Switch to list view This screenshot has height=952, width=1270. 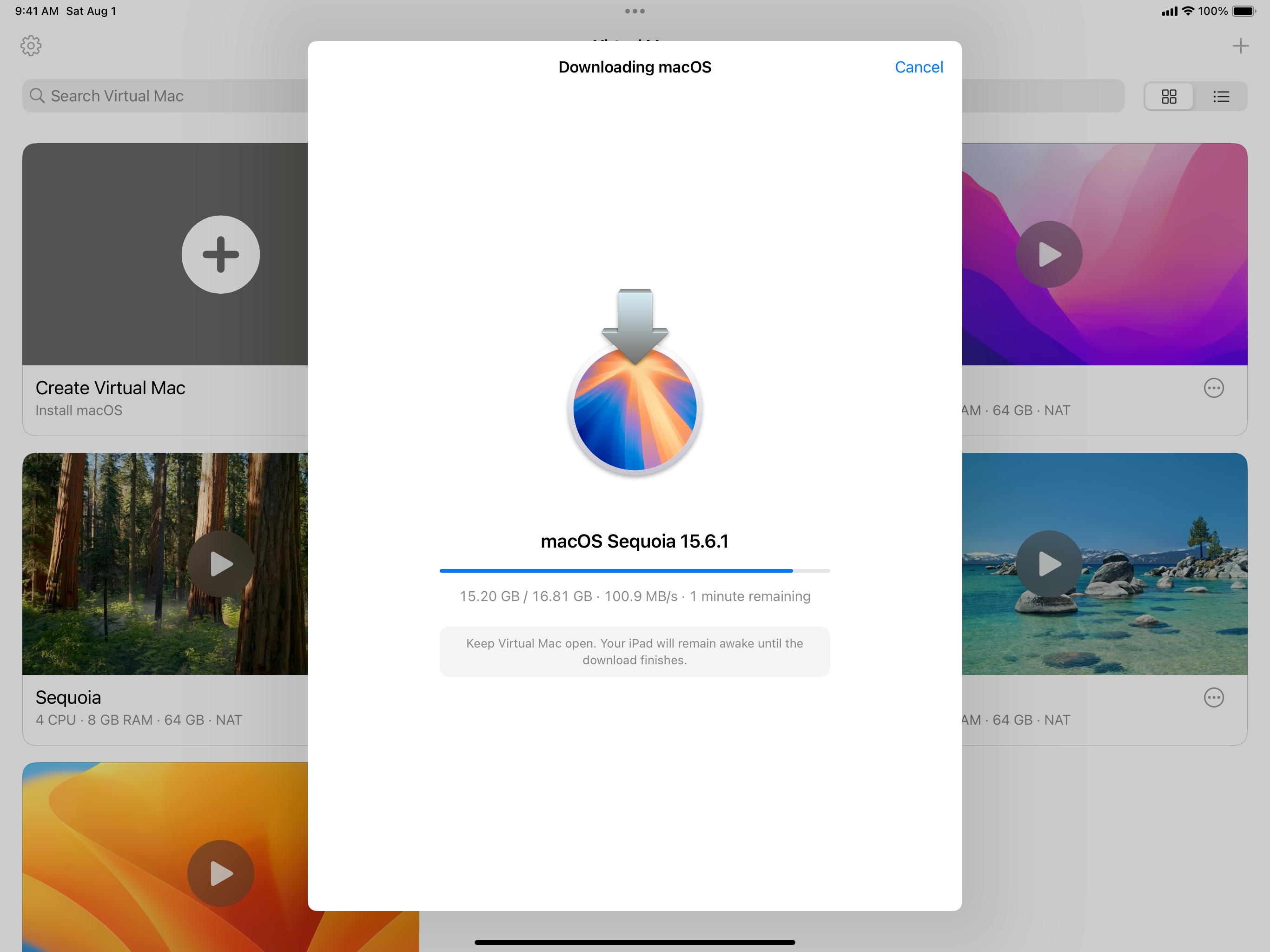coord(1221,96)
